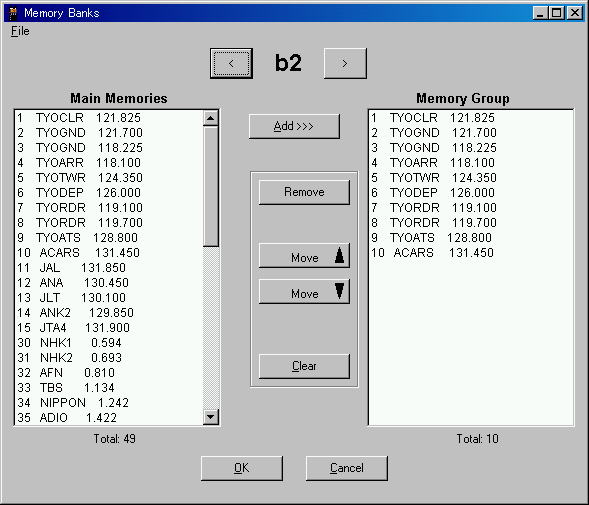Screen dimensions: 589x505
Task: Clear the memory group list
Action: click(x=304, y=366)
